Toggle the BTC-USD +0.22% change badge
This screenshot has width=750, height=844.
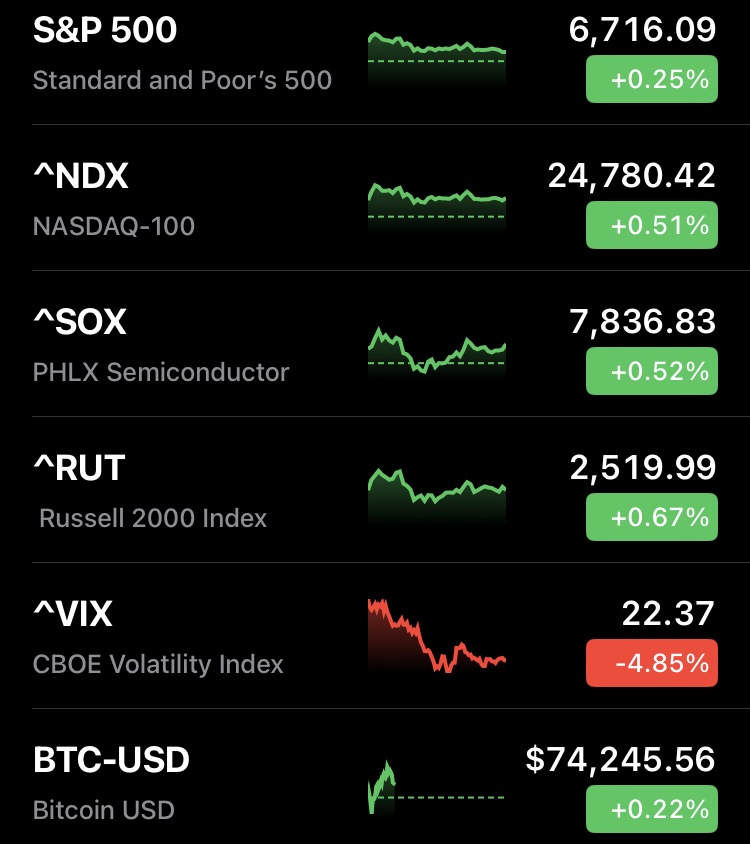click(651, 809)
